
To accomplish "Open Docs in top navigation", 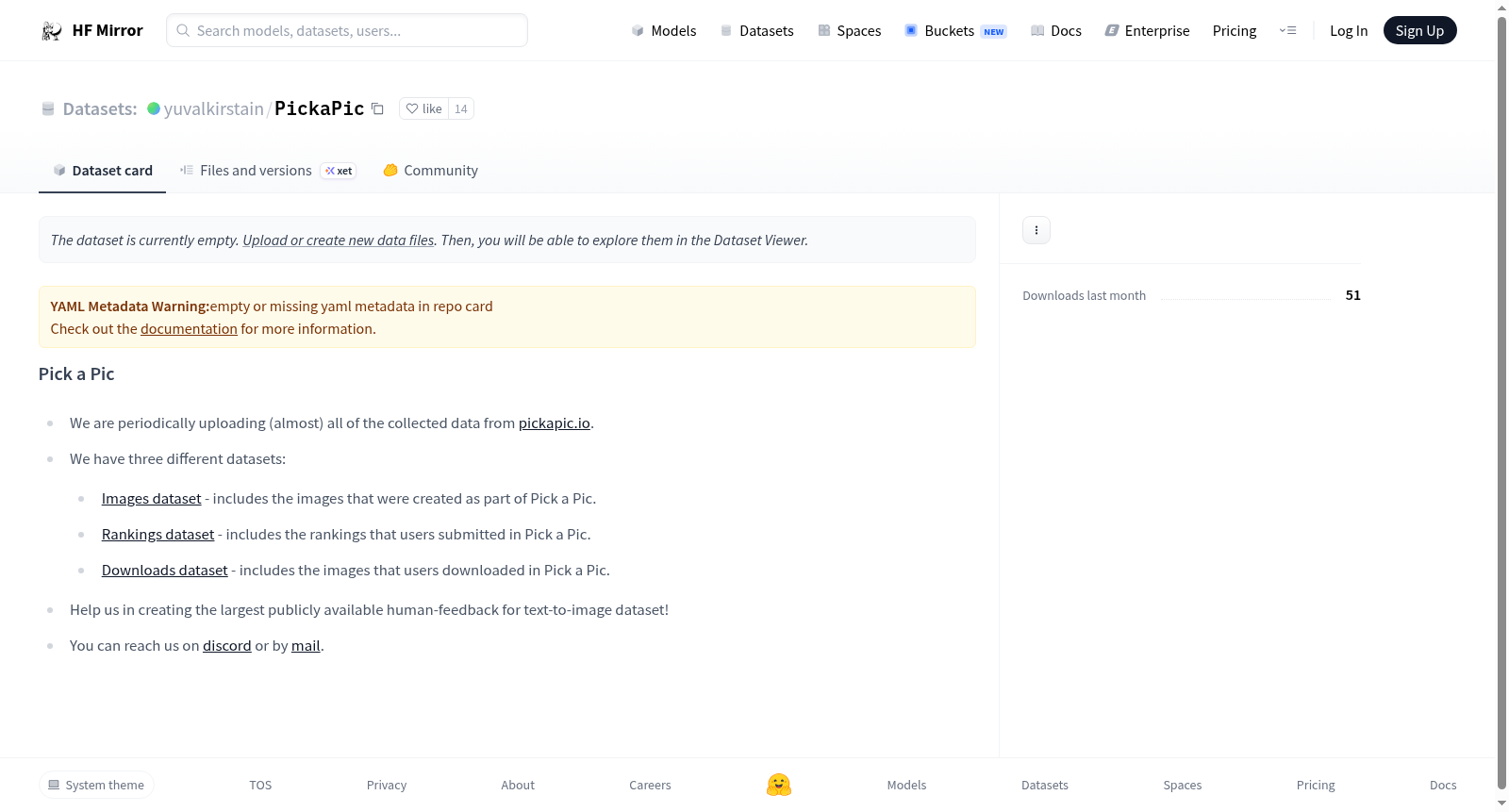I will pos(1056,31).
